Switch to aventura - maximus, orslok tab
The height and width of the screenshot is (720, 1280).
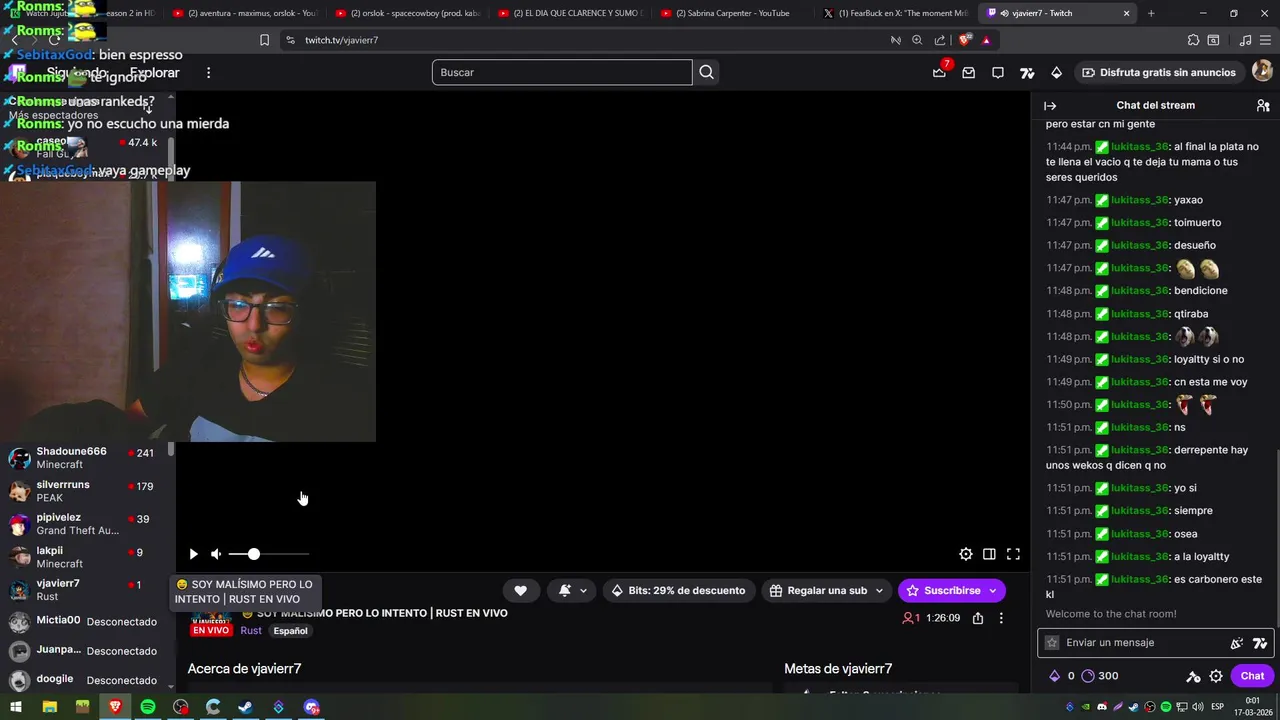[x=244, y=13]
